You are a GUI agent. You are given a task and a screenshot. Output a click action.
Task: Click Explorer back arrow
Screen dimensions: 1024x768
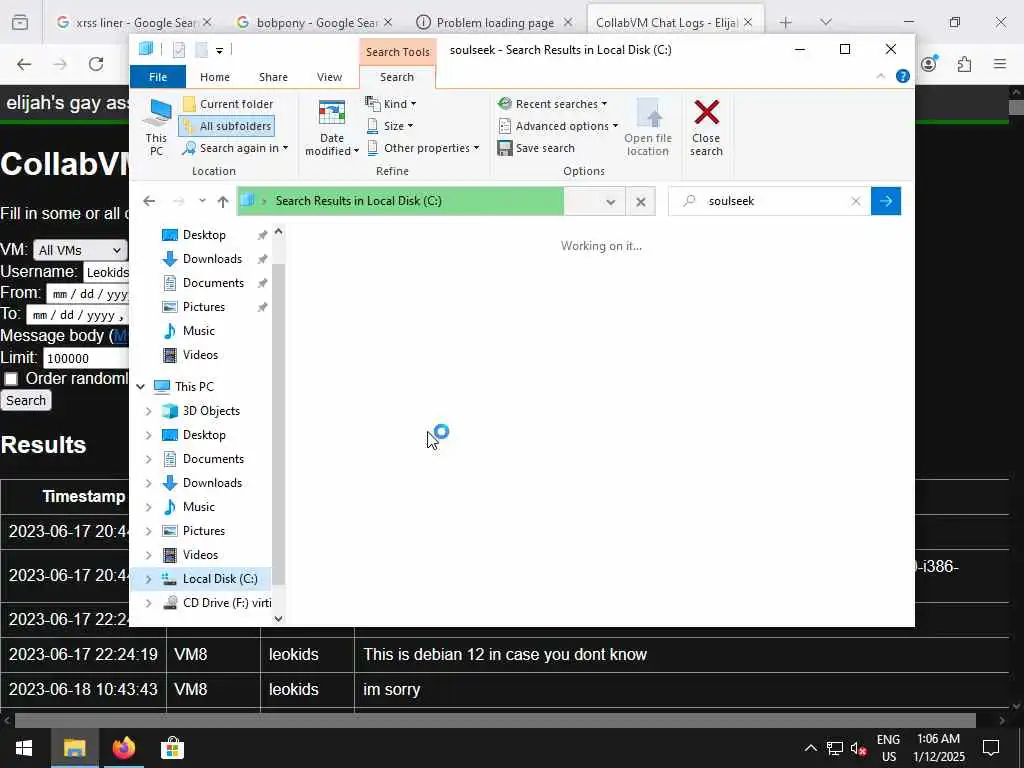(149, 201)
